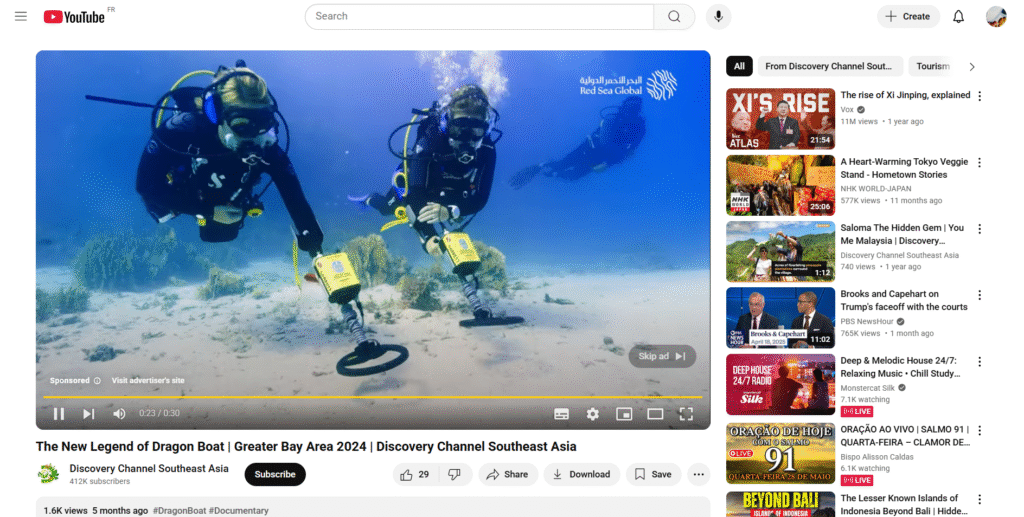
Task: Toggle theater mode view
Action: coord(655,414)
